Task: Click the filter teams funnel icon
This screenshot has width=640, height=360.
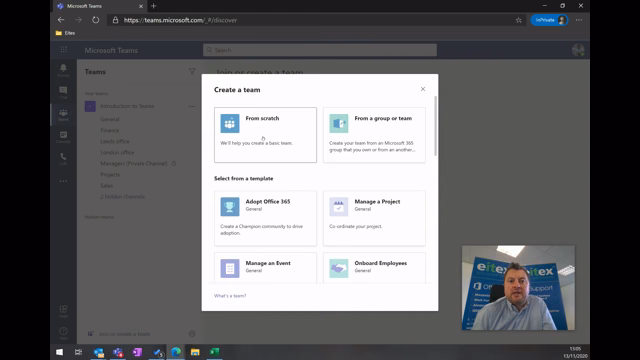Action: (192, 71)
